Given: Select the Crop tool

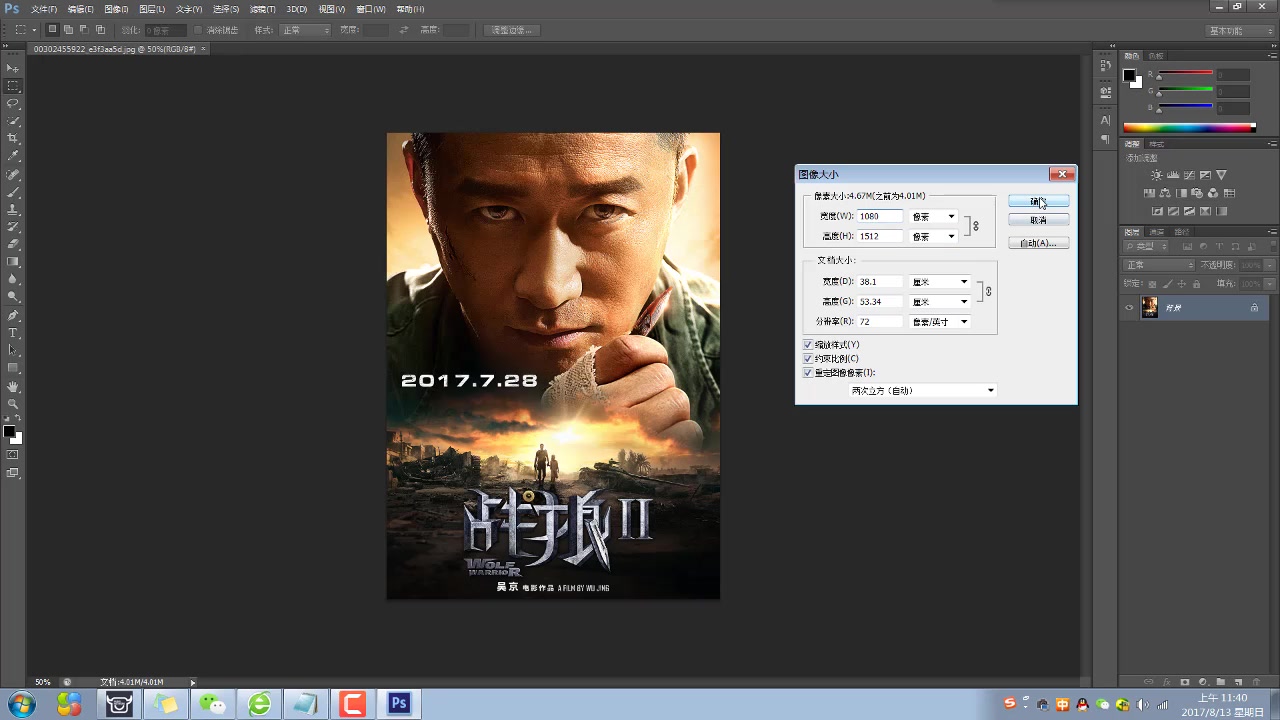Looking at the screenshot, I should [13, 138].
